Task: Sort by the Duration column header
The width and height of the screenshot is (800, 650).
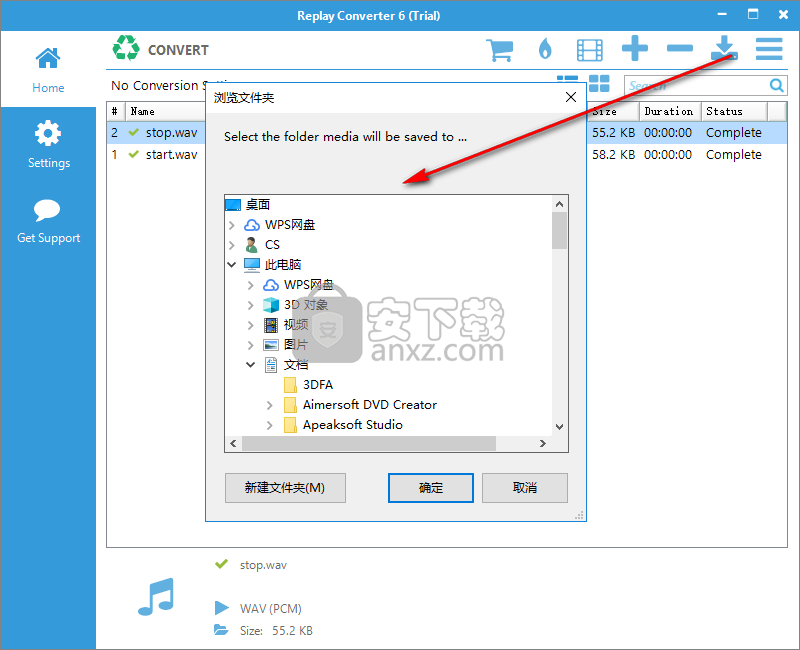Action: point(669,111)
